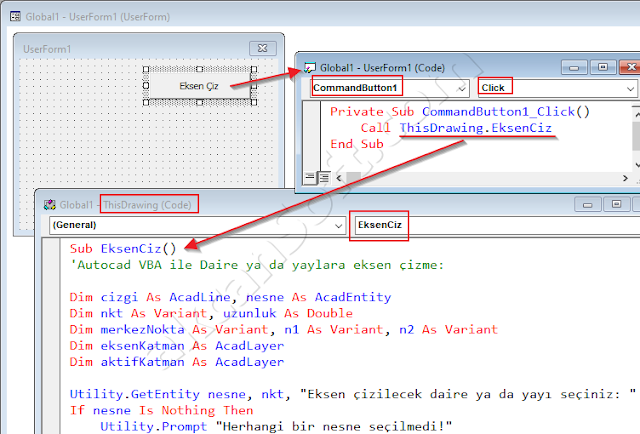Click the EksenCiz procedure combo box
Image resolution: width=640 pixels, height=434 pixels.
click(496, 225)
